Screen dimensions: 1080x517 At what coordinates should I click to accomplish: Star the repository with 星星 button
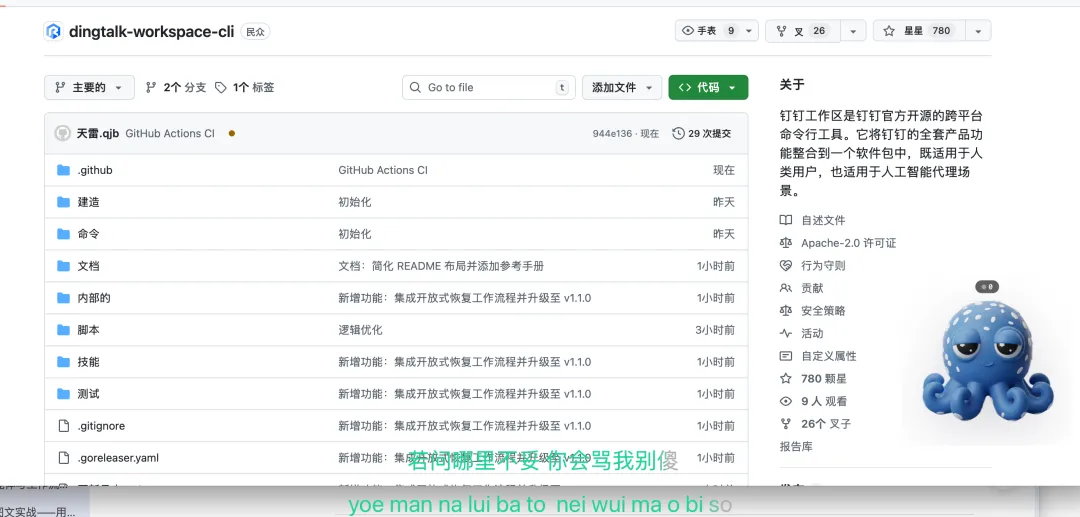point(920,31)
